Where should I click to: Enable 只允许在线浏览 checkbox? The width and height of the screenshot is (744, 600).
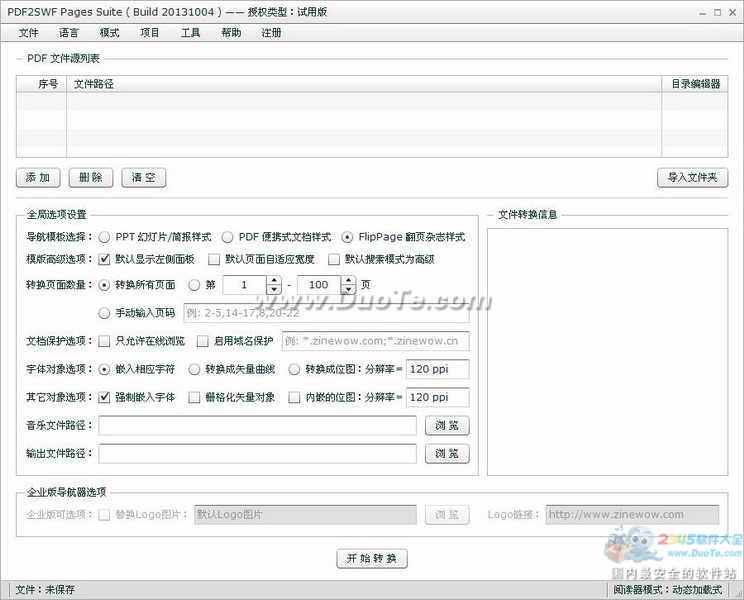point(104,341)
